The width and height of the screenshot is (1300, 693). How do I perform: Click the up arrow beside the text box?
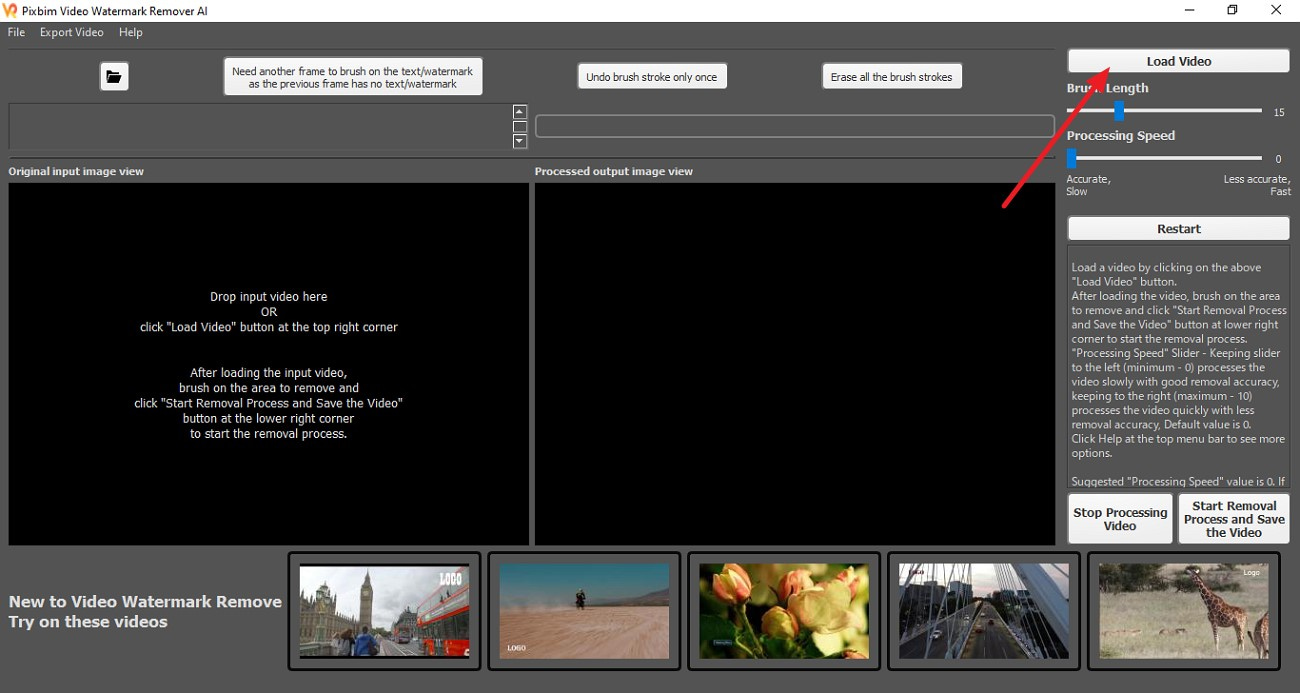pyautogui.click(x=519, y=112)
